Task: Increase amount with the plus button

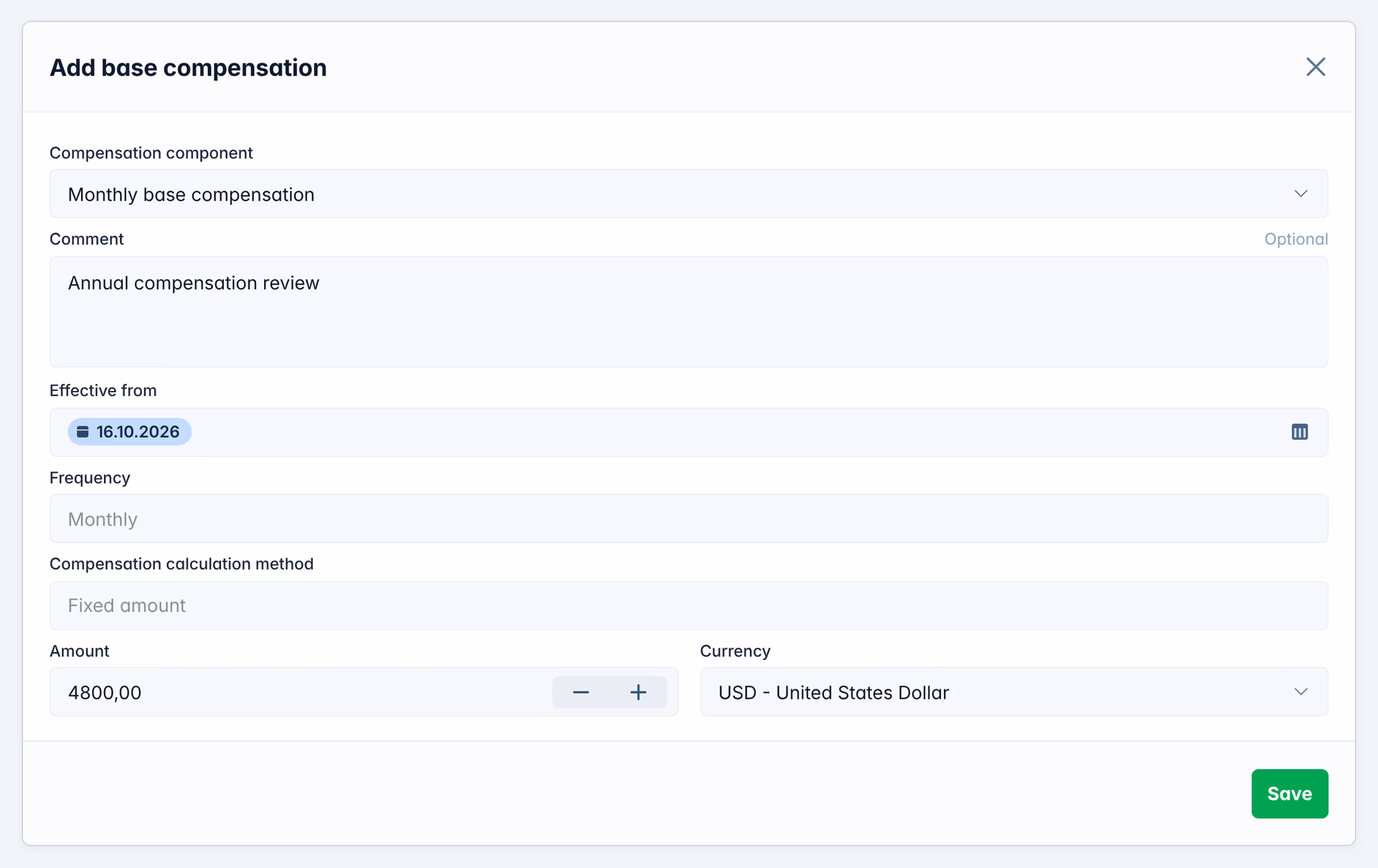Action: coord(638,692)
